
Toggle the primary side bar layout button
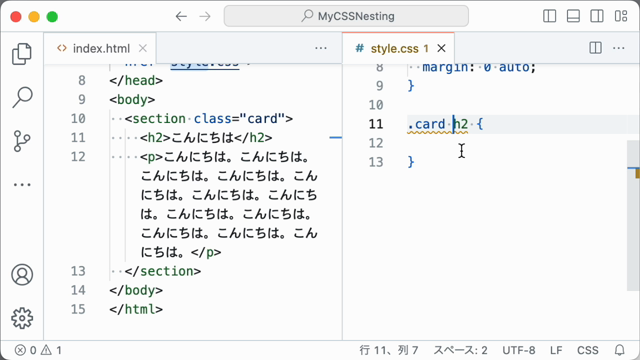coord(549,16)
